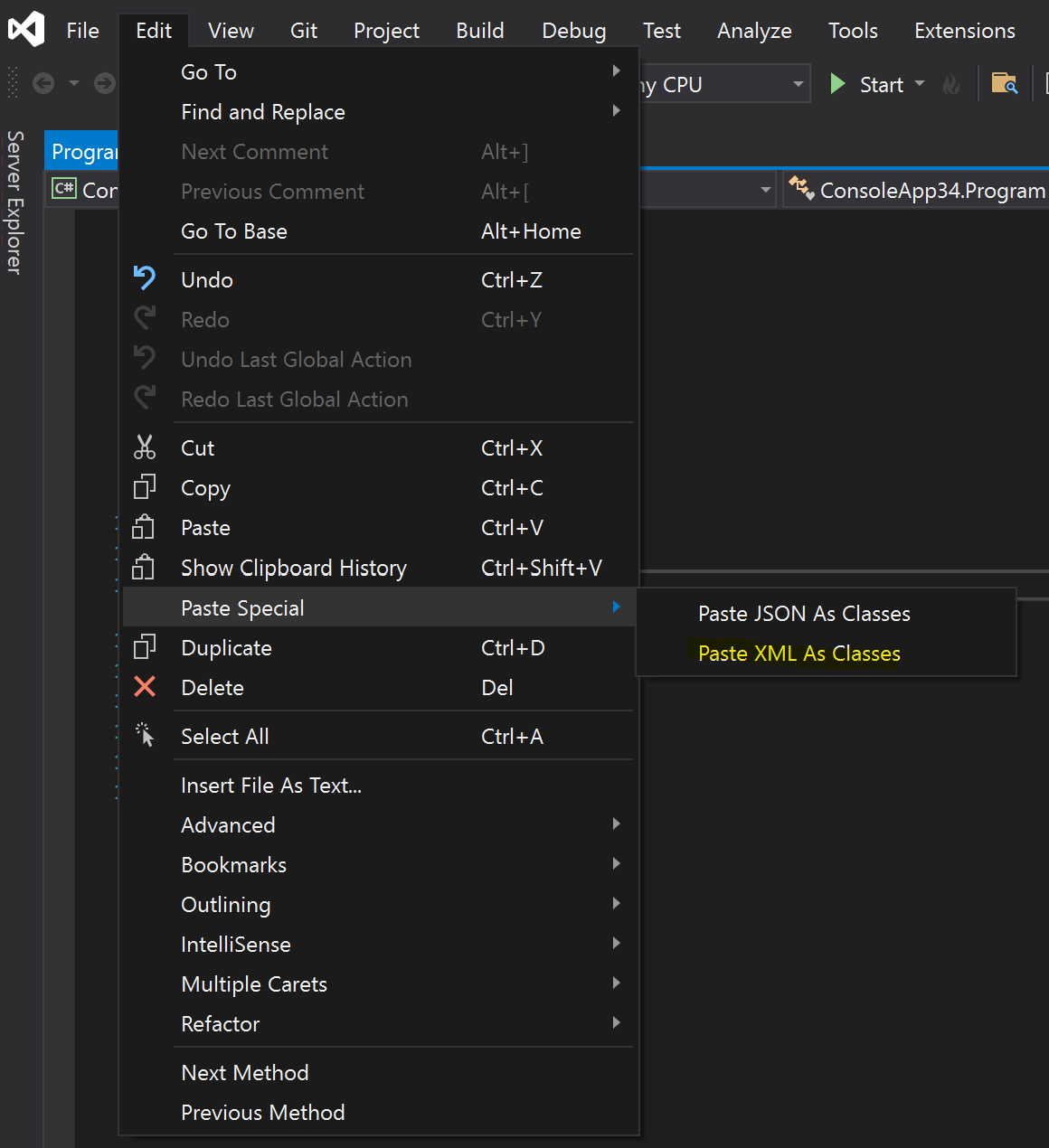Click the ConsoleApp34.Program class icon
The width and height of the screenshot is (1049, 1148).
pos(801,188)
